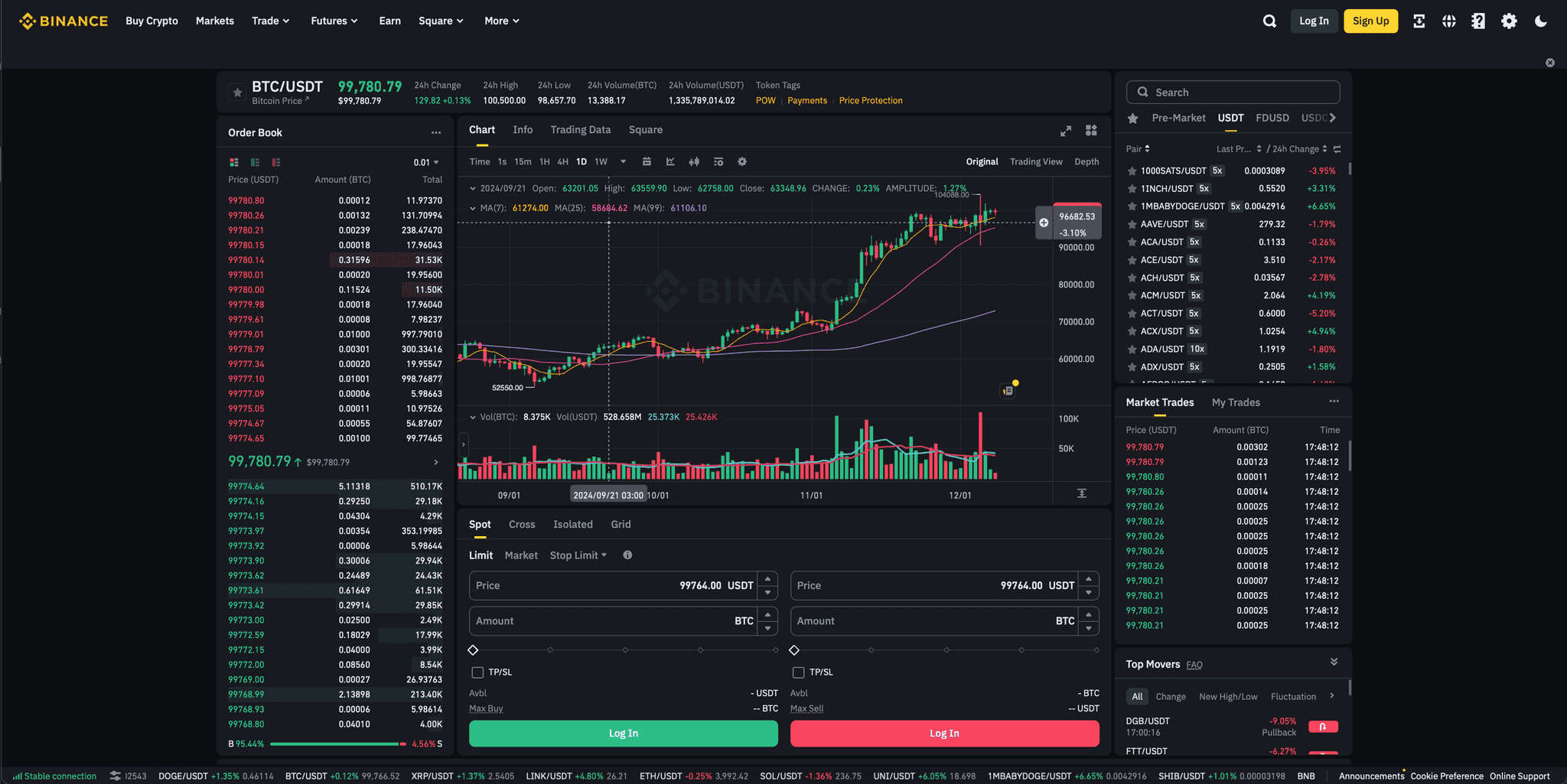
Task: Expand the chart to fullscreen
Action: pyautogui.click(x=1066, y=130)
